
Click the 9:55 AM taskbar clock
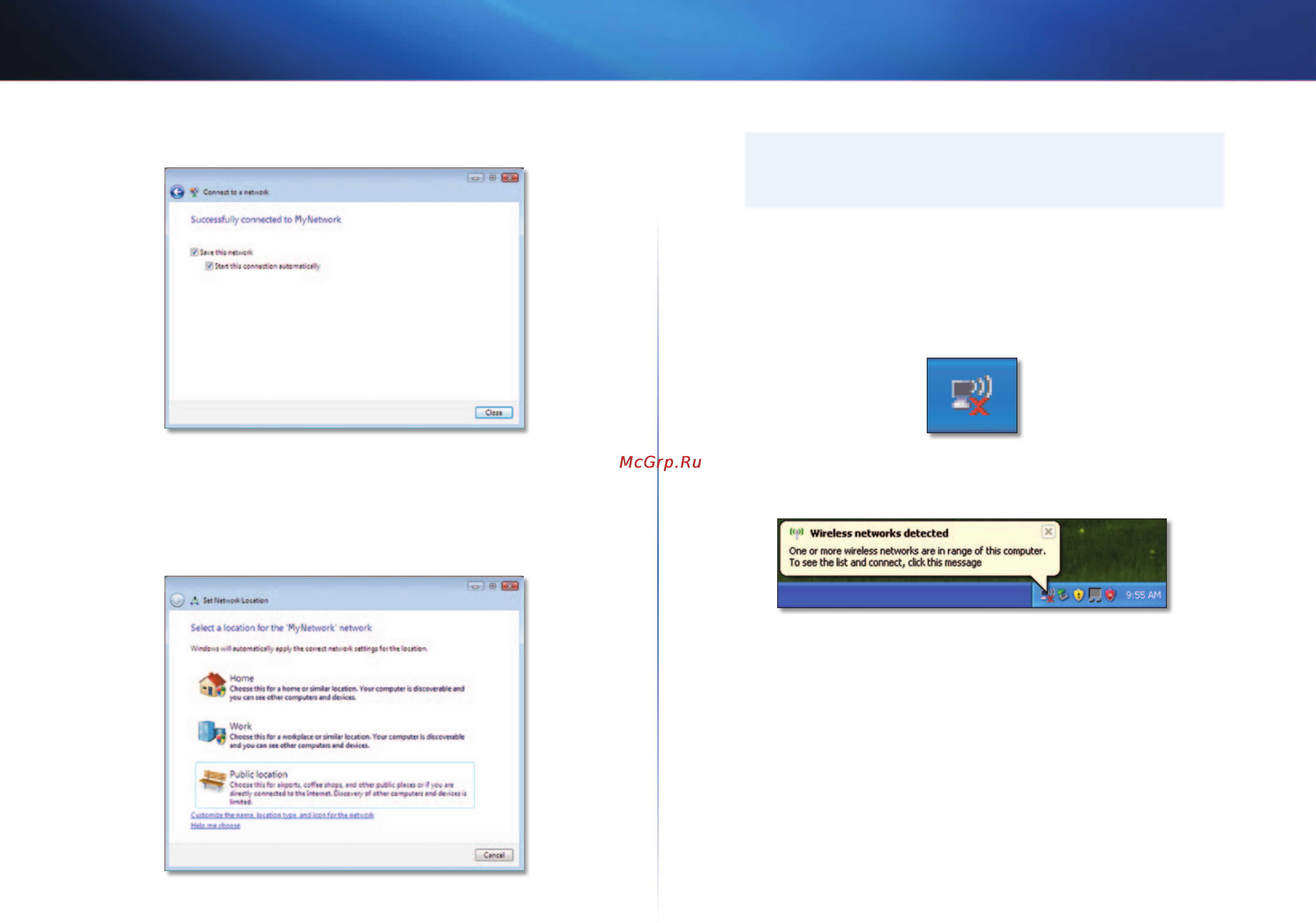point(1143,595)
